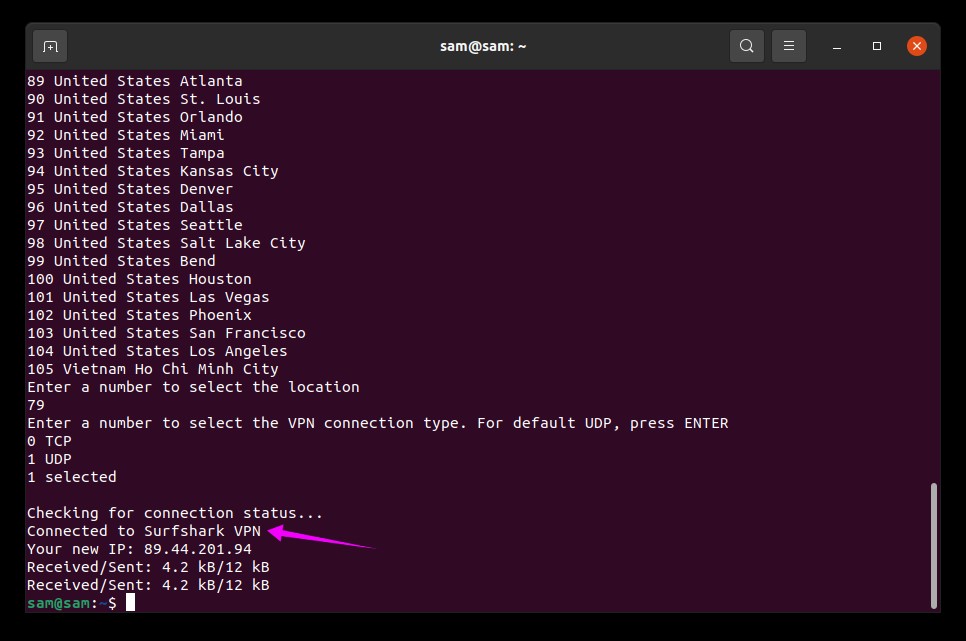This screenshot has width=966, height=641.
Task: Maximize the terminal window
Action: tap(877, 46)
